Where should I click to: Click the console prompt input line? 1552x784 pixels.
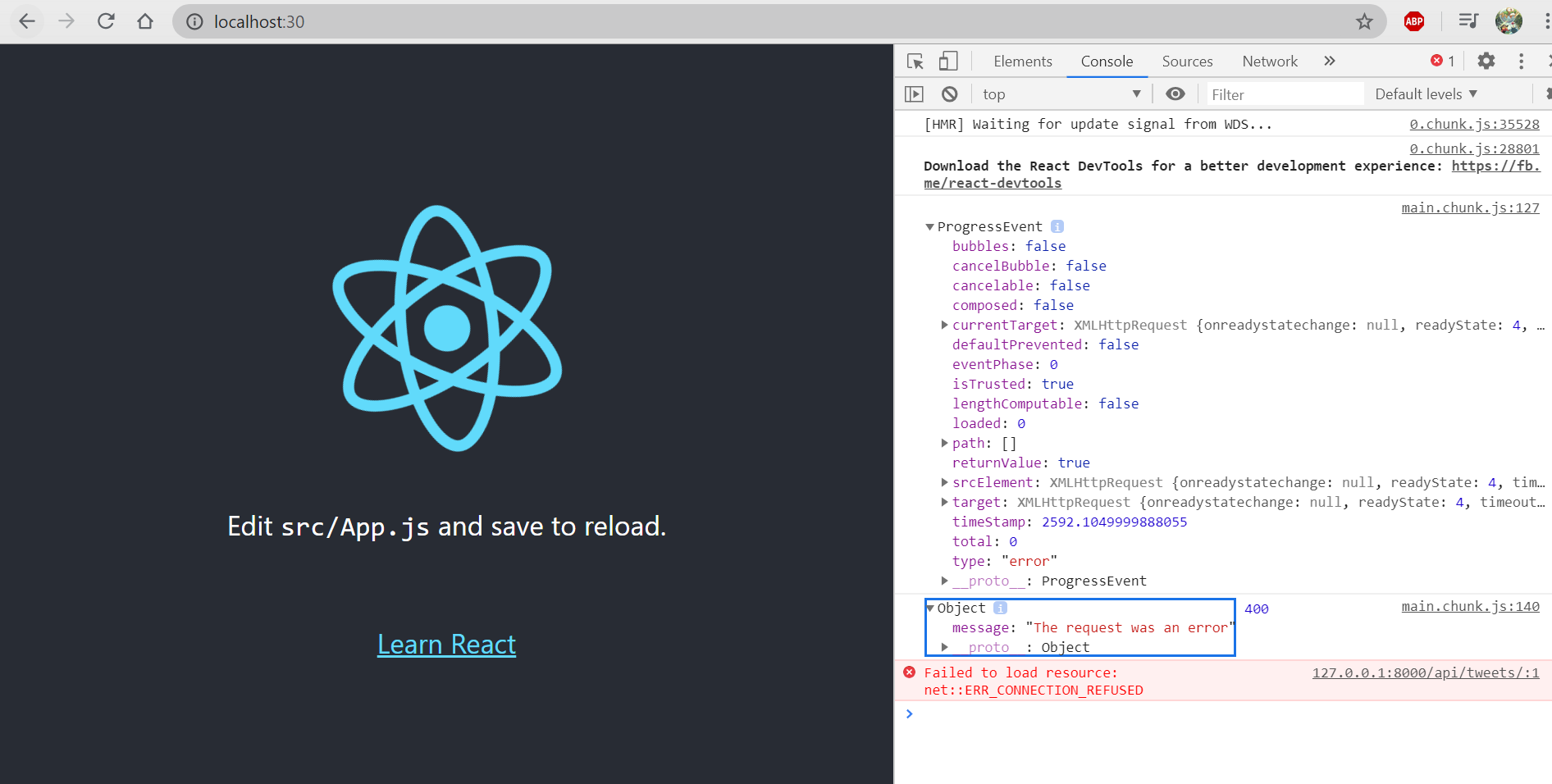coord(1230,714)
